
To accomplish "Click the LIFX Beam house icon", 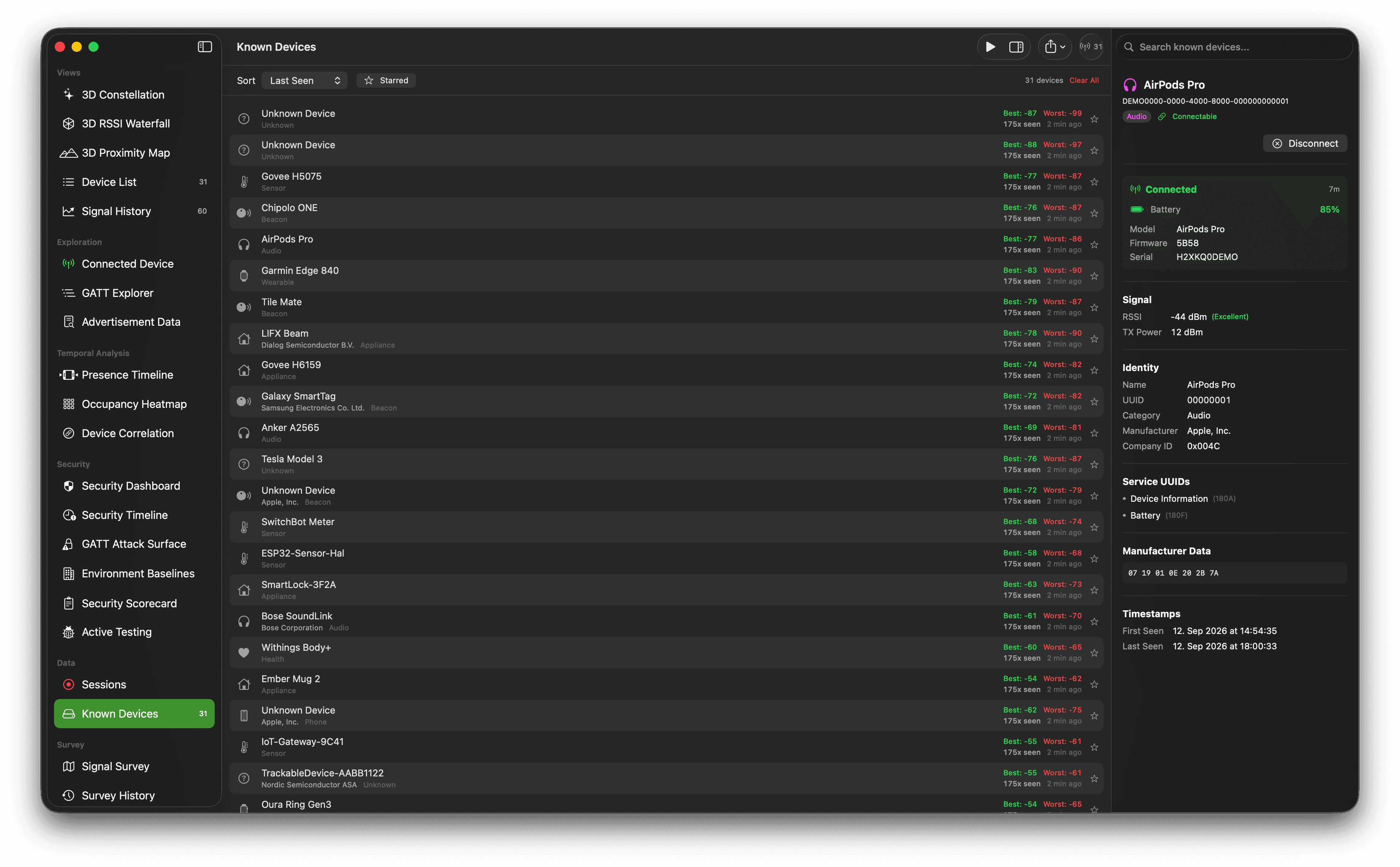I will [x=244, y=340].
